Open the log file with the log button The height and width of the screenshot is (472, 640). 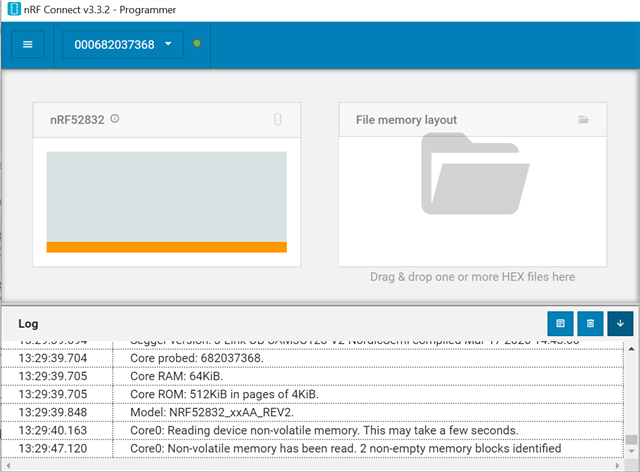pos(560,323)
